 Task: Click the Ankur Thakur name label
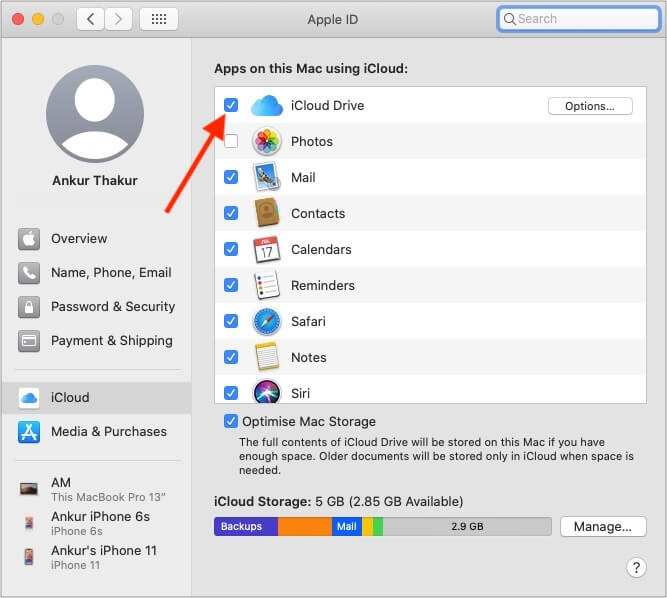tap(95, 180)
